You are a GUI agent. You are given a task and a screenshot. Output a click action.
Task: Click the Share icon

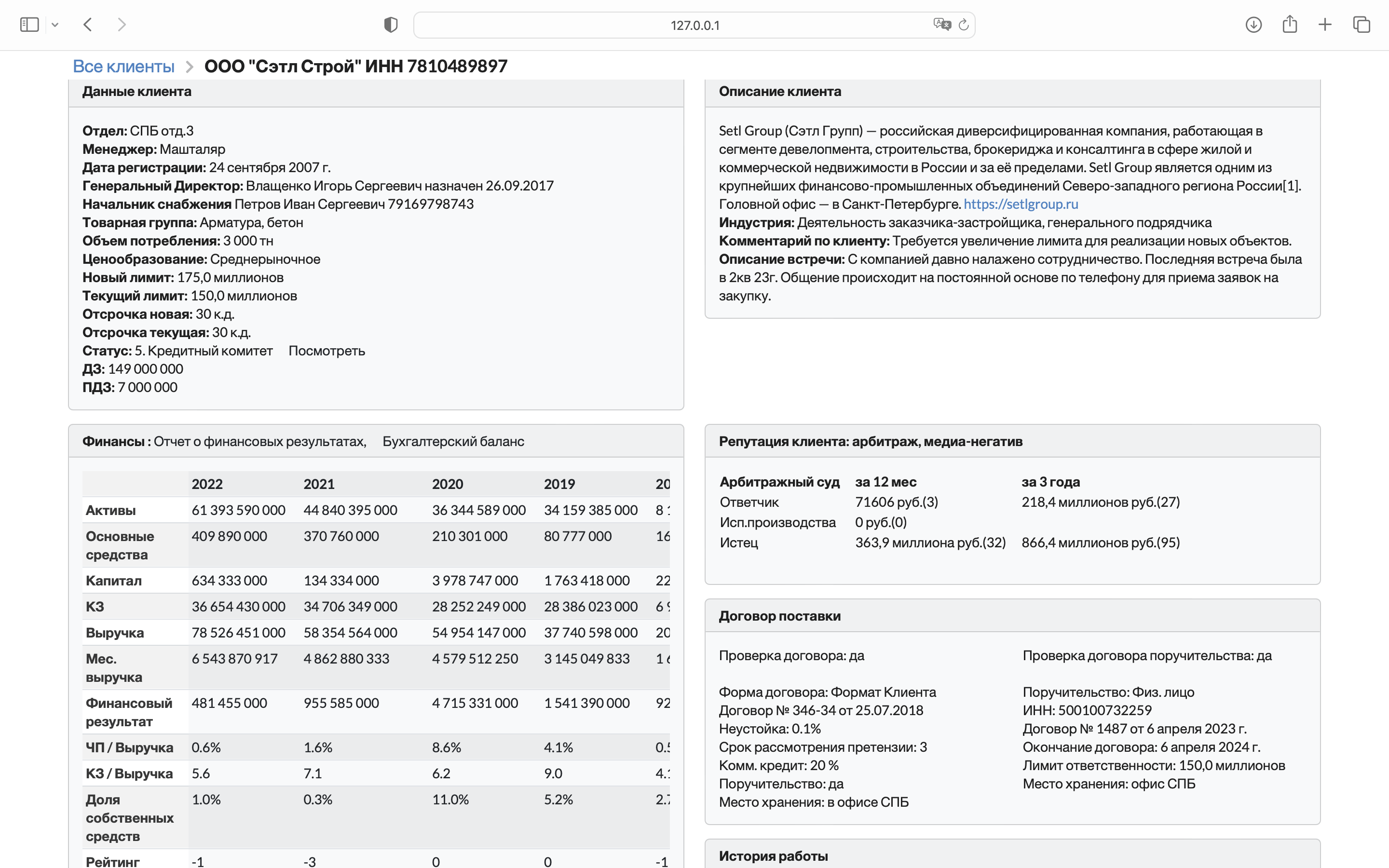click(x=1290, y=25)
